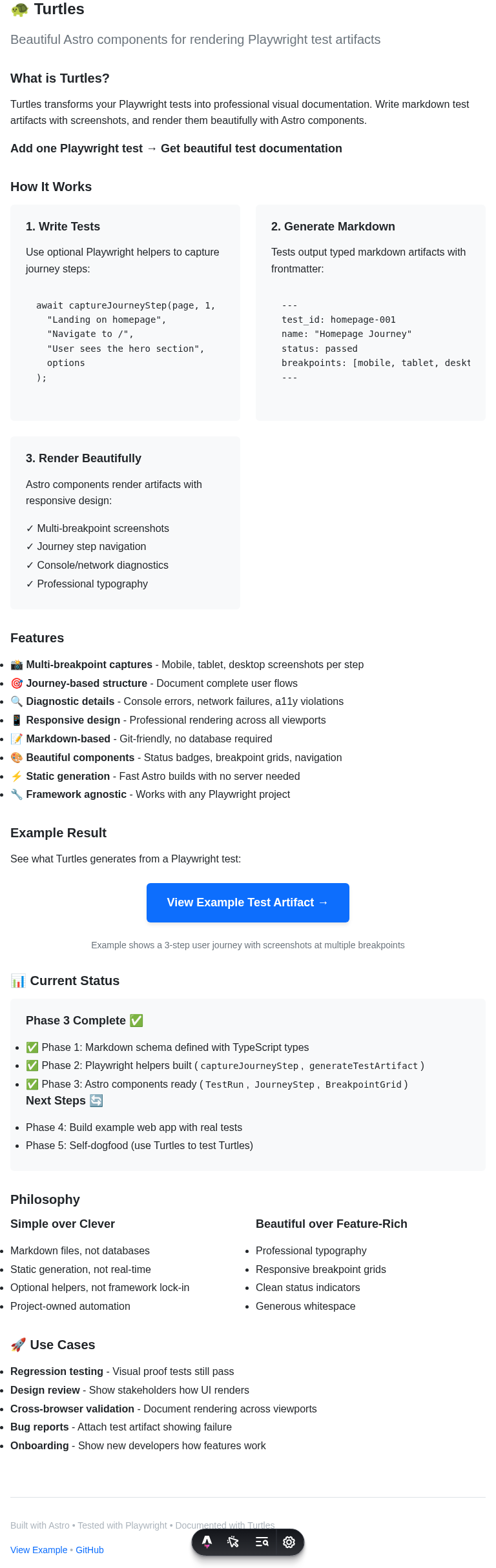This screenshot has width=496, height=1568.
Task: Click the rocket icon beside Use Cases
Action: point(18,1345)
